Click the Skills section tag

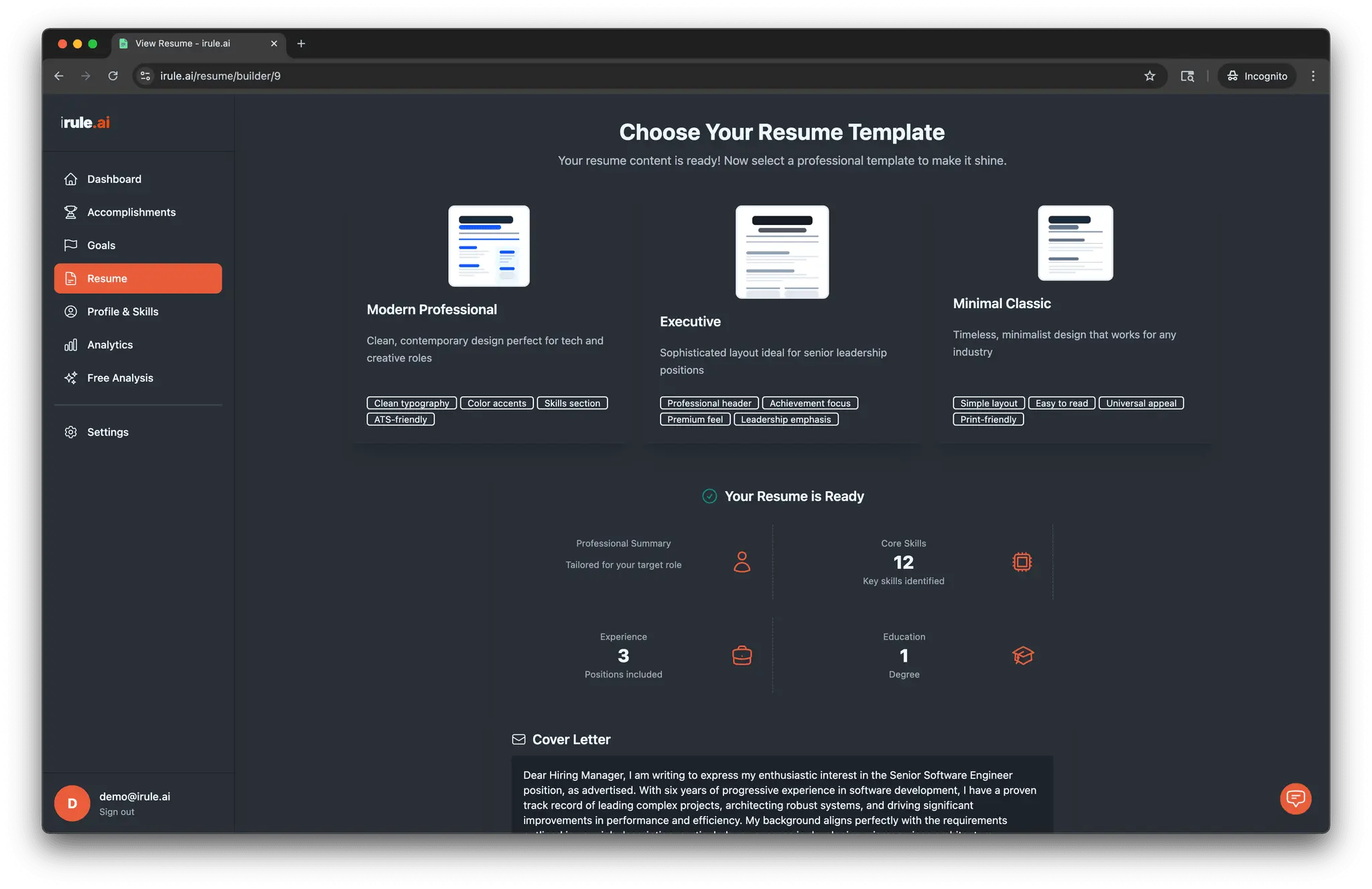tap(572, 403)
